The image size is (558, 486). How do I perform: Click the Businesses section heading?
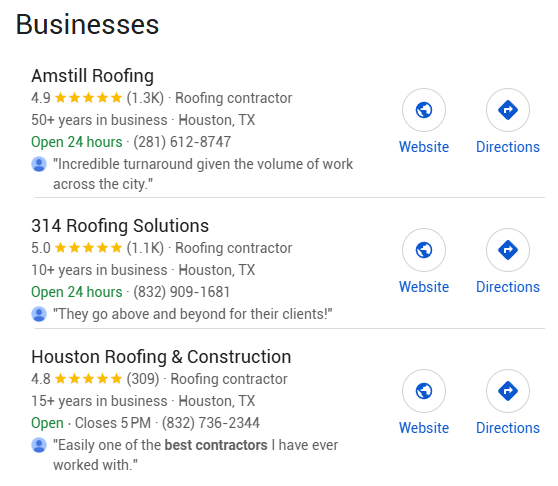87,25
